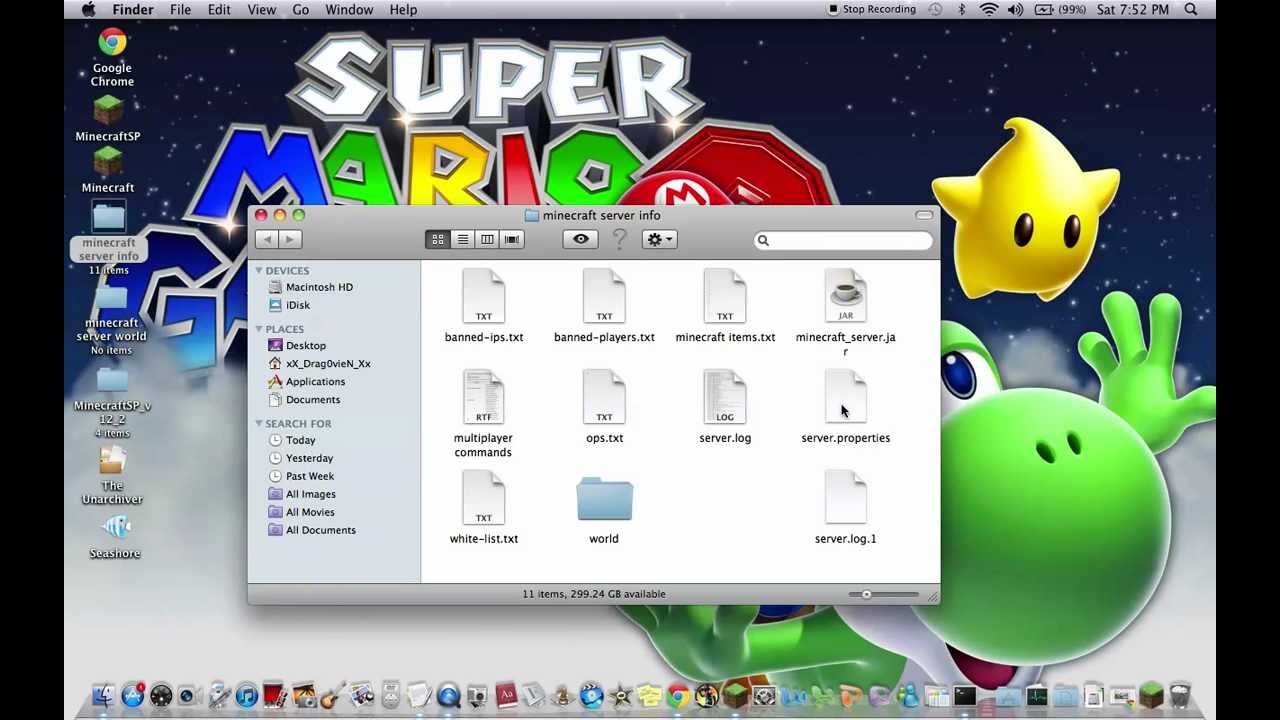Open the Window menu

coord(349,9)
